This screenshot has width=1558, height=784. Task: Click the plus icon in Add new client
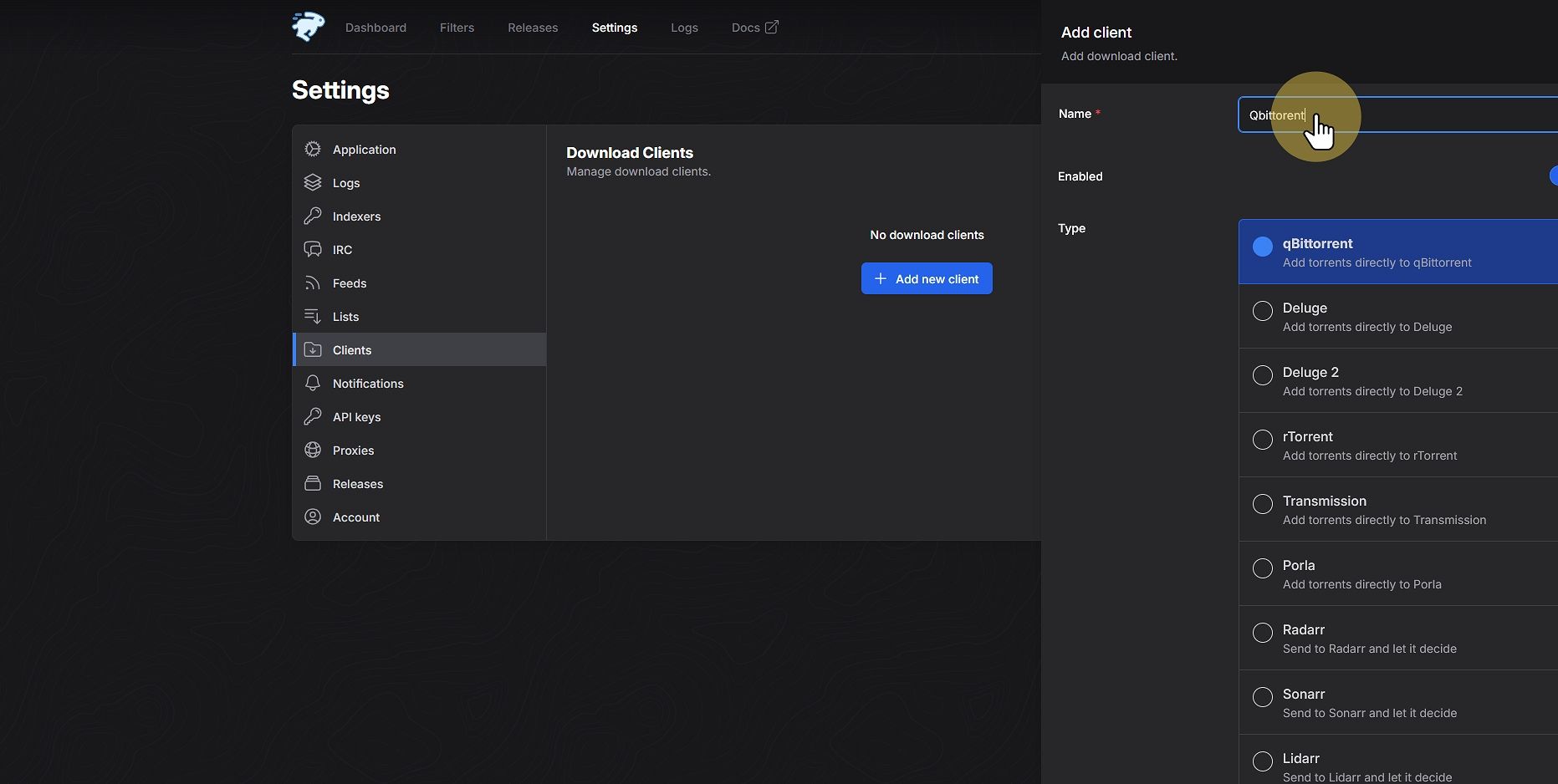[881, 278]
